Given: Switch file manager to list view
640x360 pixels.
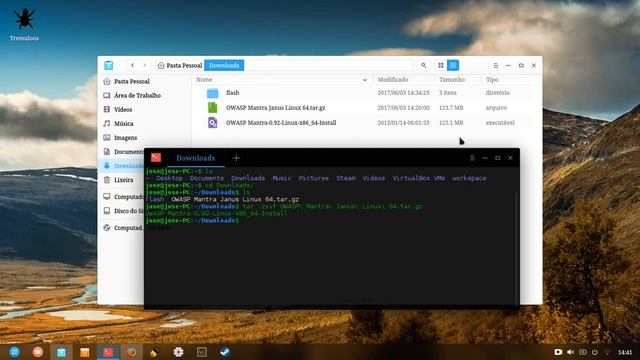Looking at the screenshot, I should point(453,65).
